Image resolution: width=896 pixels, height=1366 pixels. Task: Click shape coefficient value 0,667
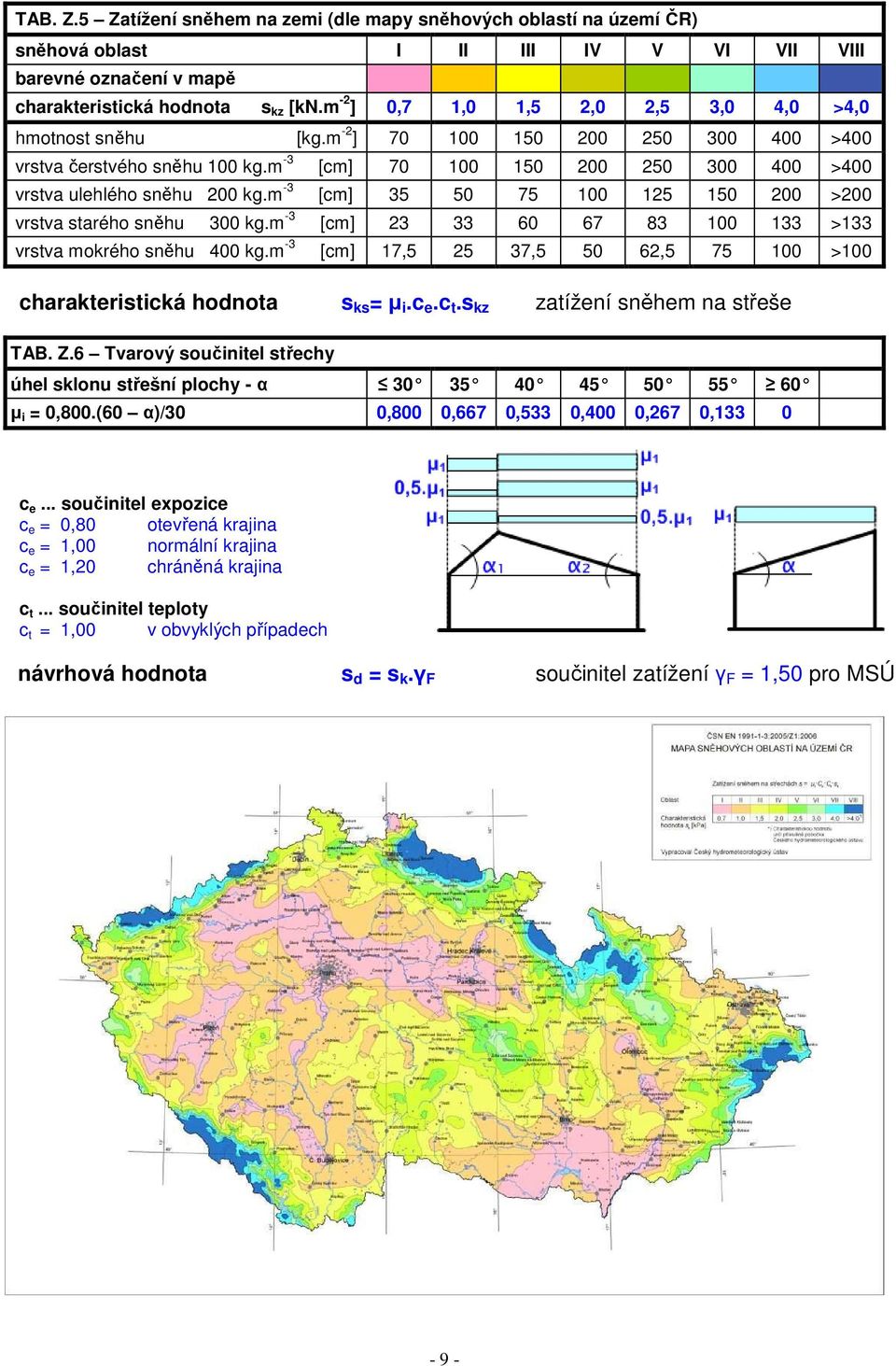[x=463, y=413]
